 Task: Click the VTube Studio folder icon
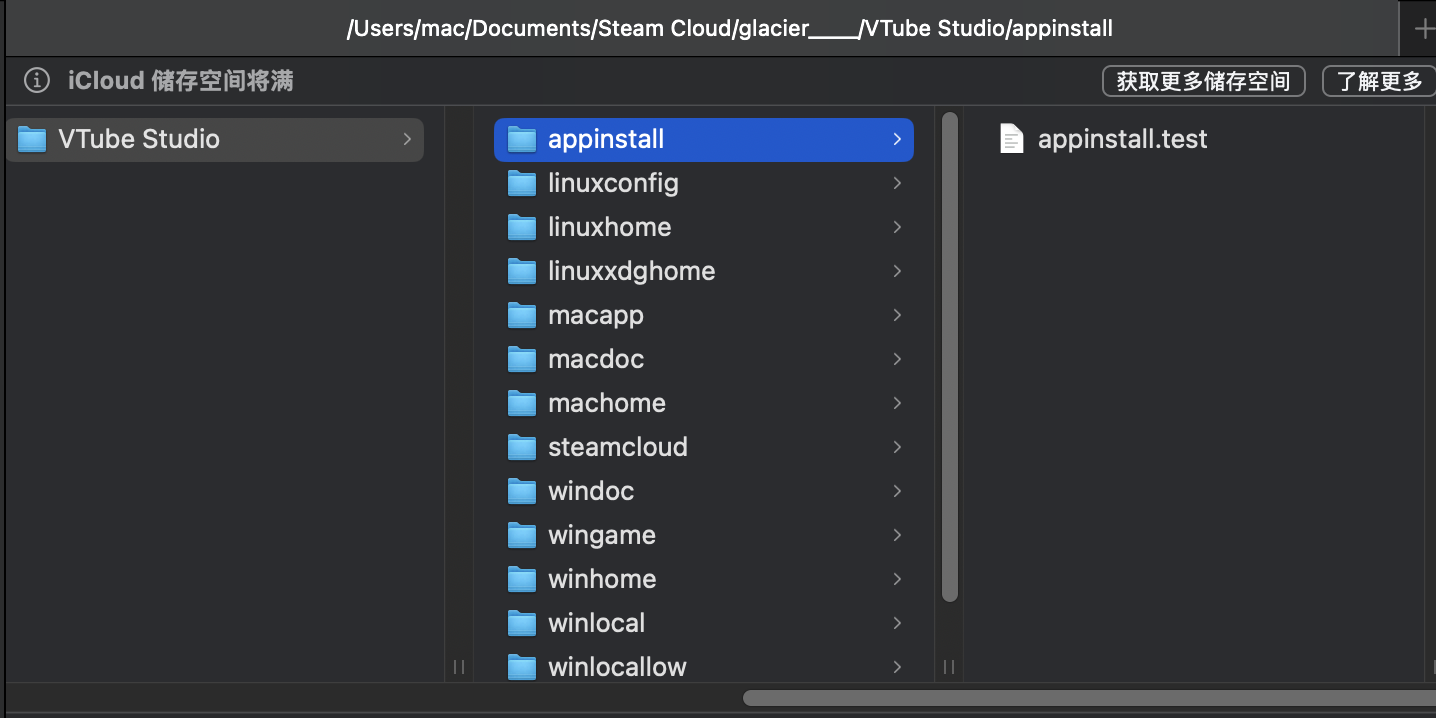click(33, 139)
